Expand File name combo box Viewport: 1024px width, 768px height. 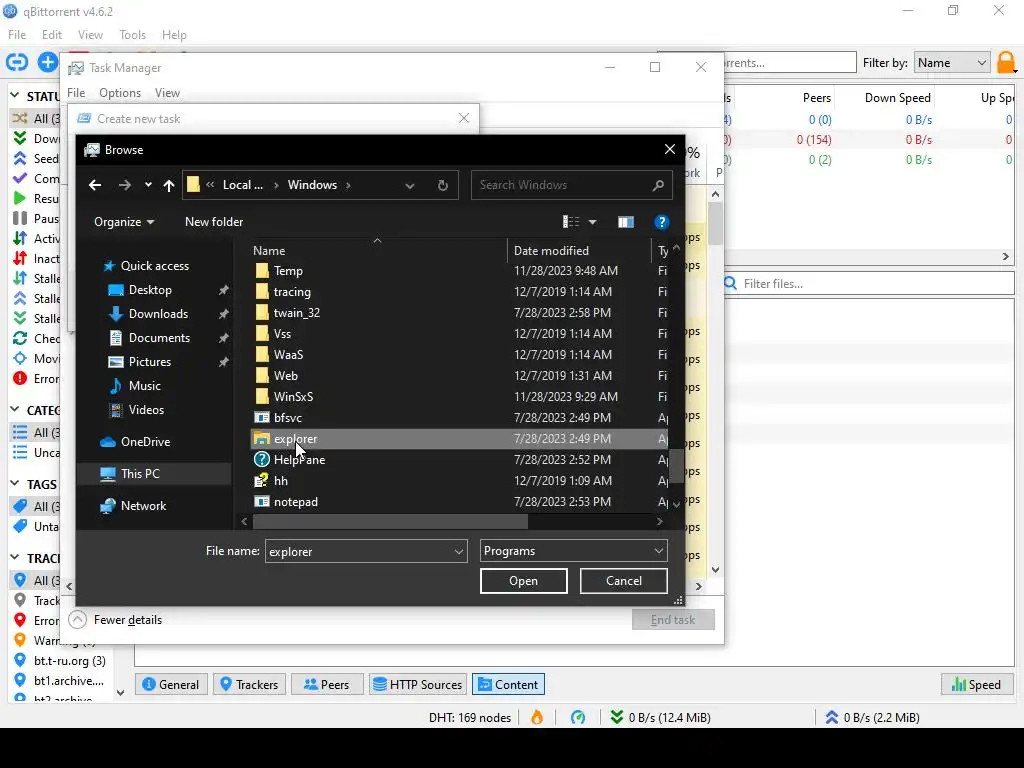coord(458,552)
